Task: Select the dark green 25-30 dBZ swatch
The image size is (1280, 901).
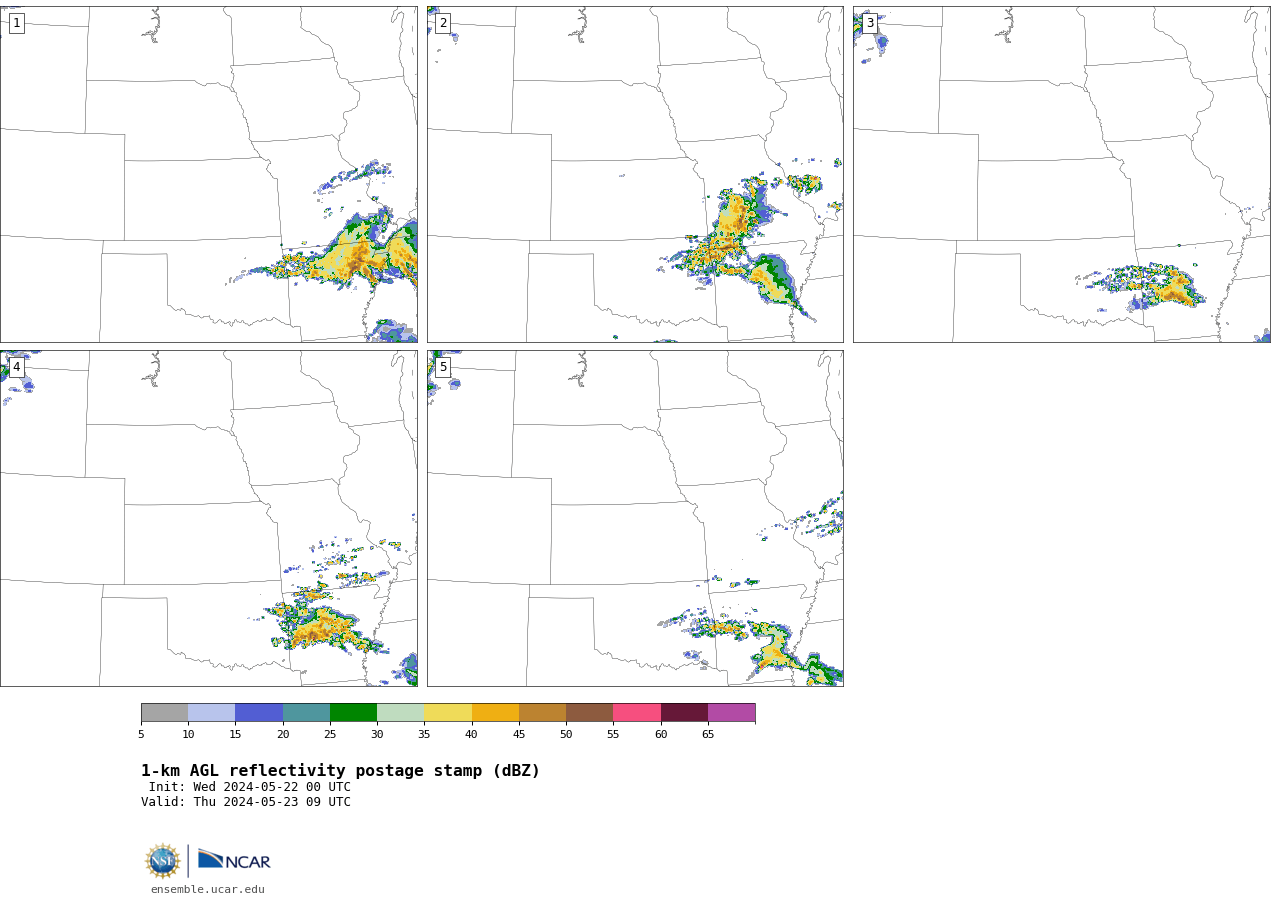Action: pos(354,713)
